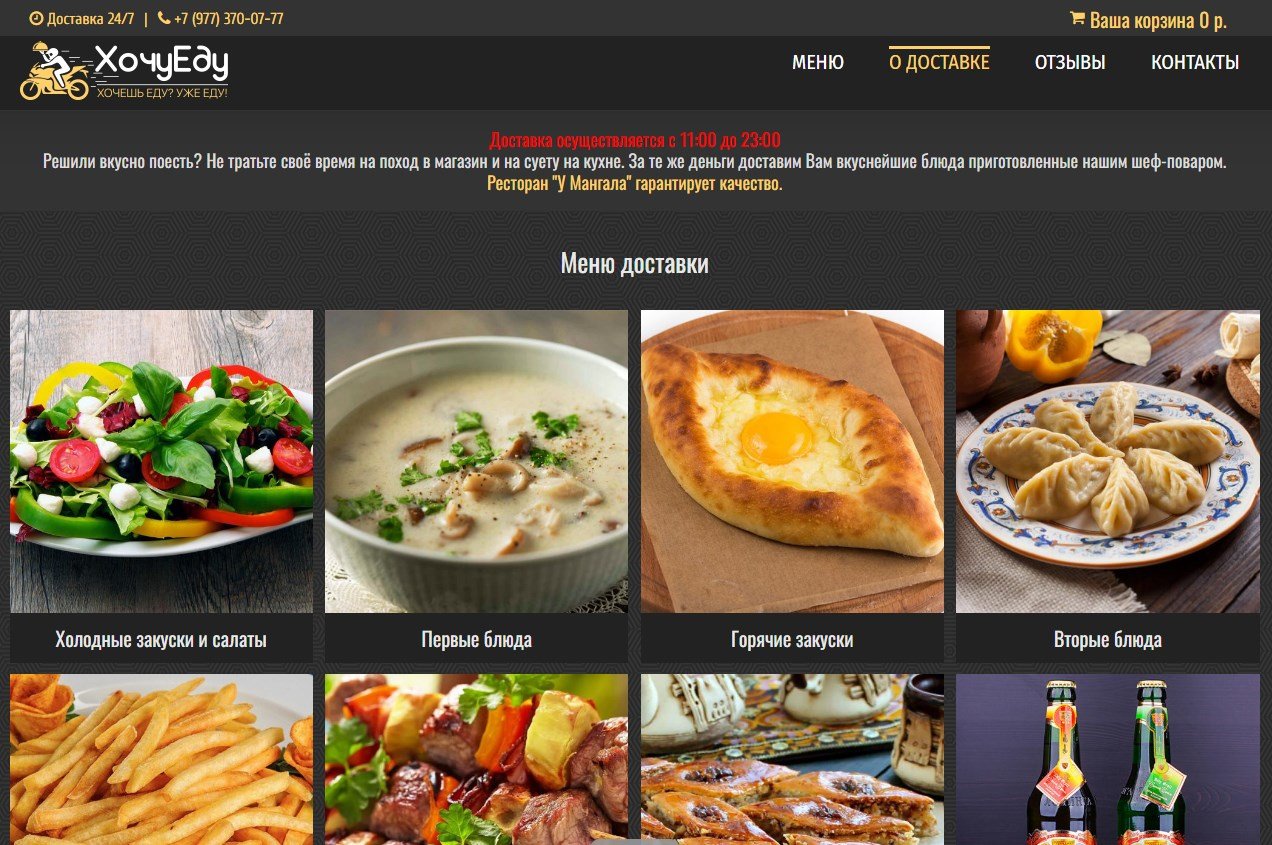Open the Первые блюда category label

pyautogui.click(x=476, y=639)
